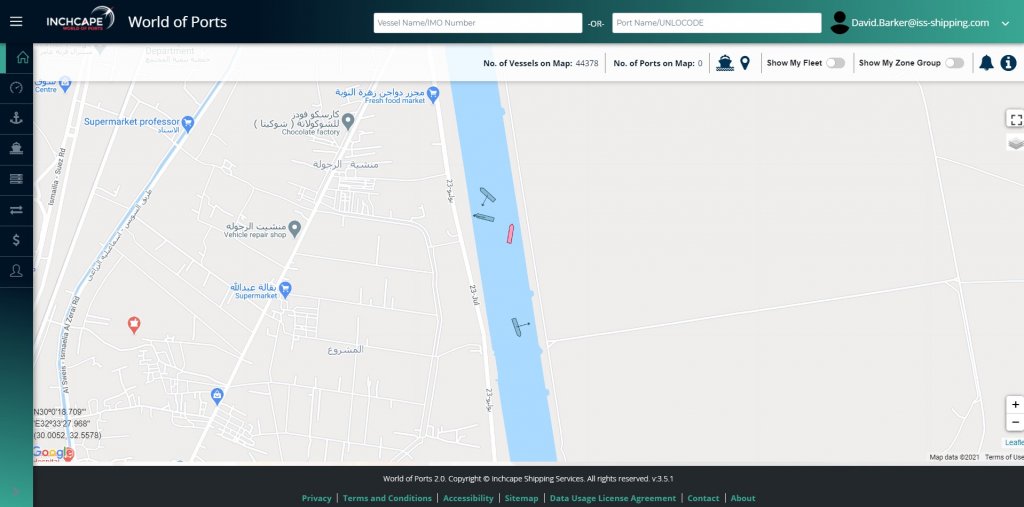Open Data Usage License Agreement link
Screen dimensions: 1024x507
coord(613,498)
